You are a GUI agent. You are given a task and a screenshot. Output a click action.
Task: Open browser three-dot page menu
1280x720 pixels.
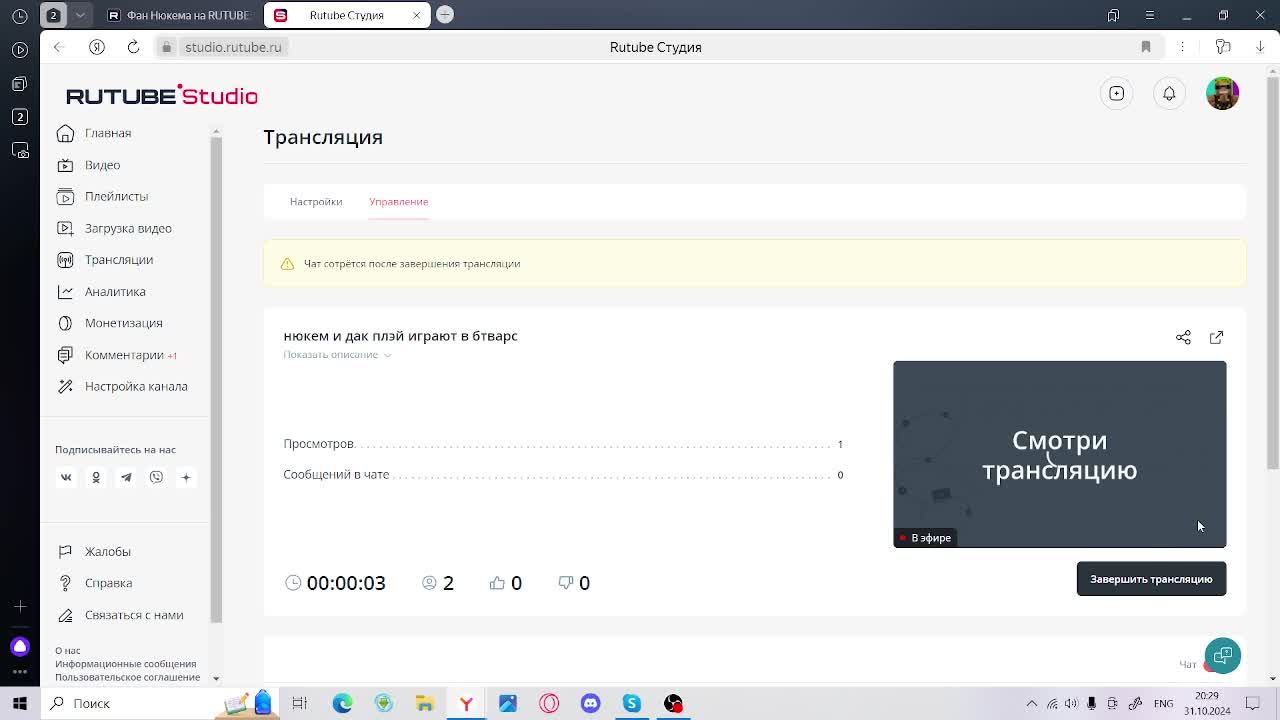tap(1182, 47)
